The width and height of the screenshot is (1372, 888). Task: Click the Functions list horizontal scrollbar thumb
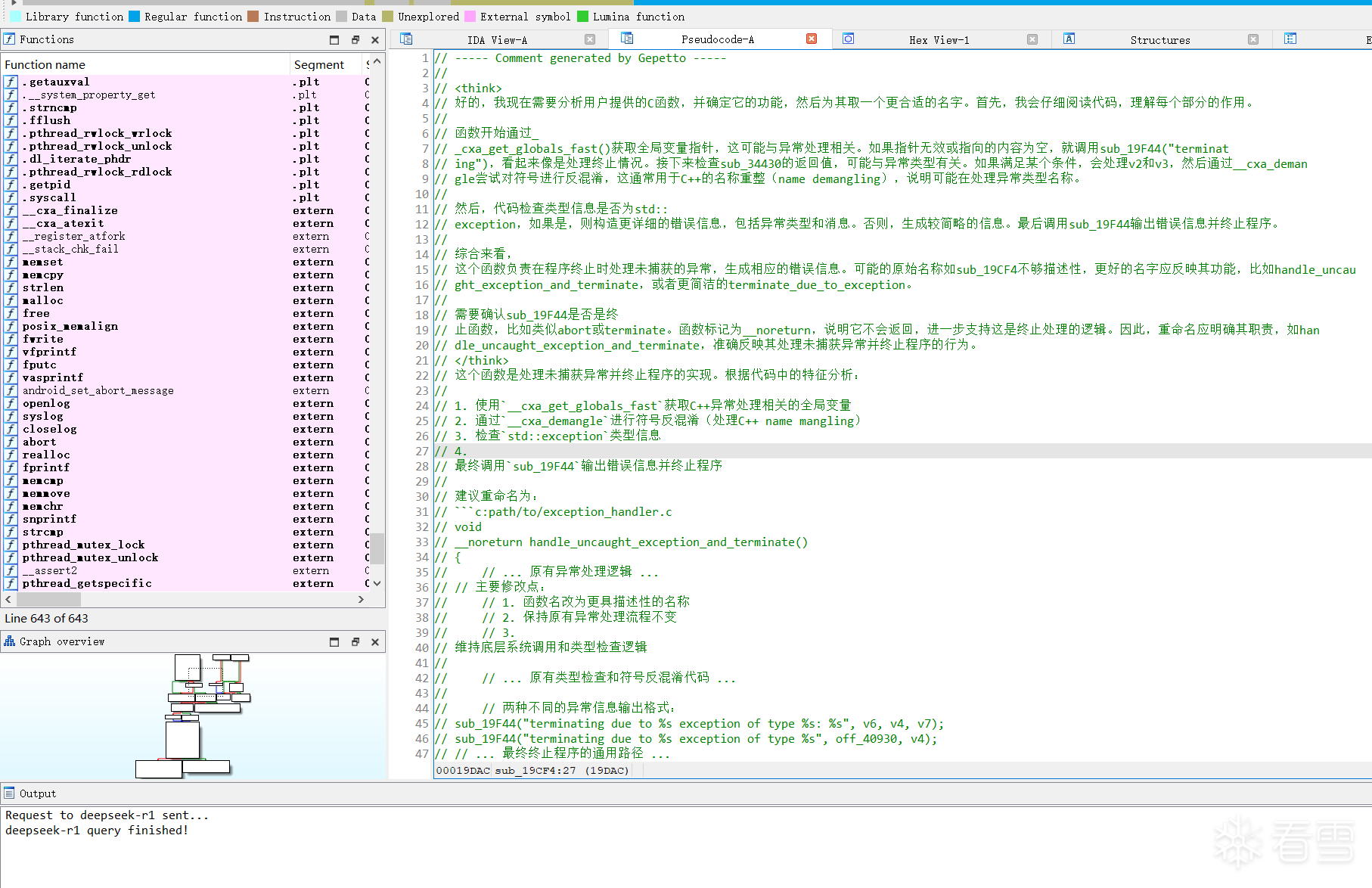[x=48, y=599]
